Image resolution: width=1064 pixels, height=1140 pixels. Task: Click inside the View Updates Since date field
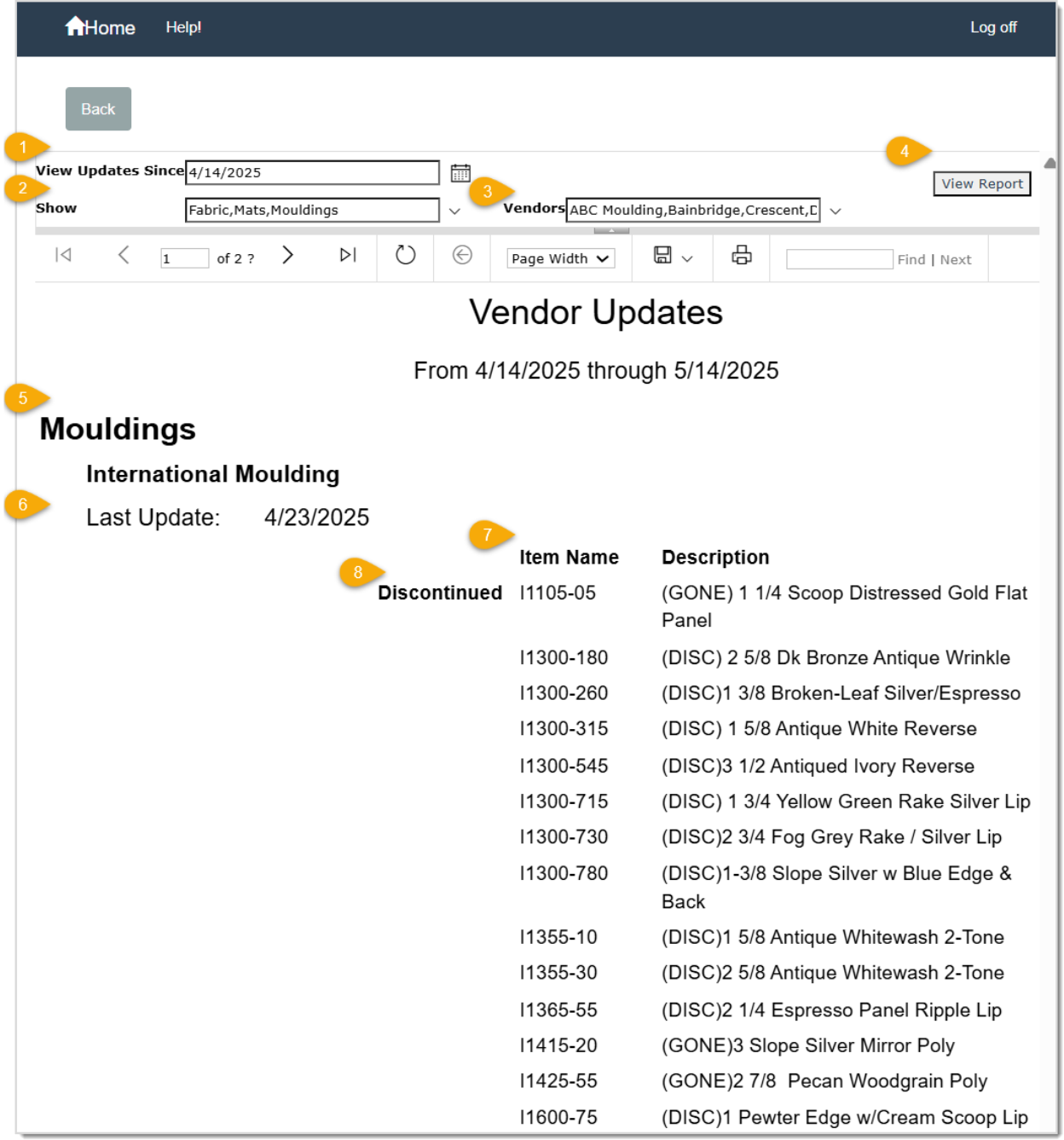311,171
